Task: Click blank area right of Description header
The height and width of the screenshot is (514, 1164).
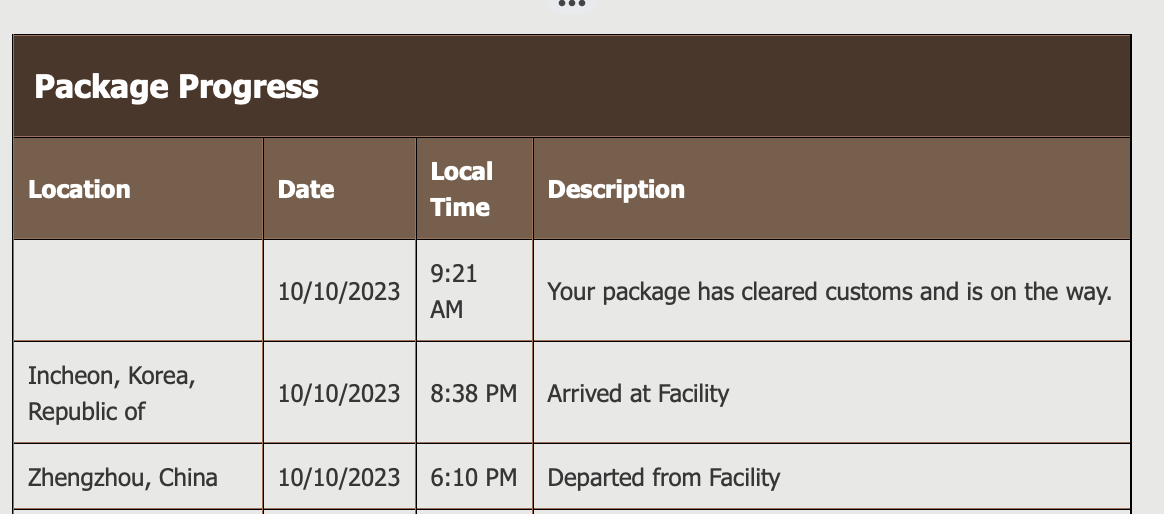Action: pyautogui.click(x=900, y=190)
